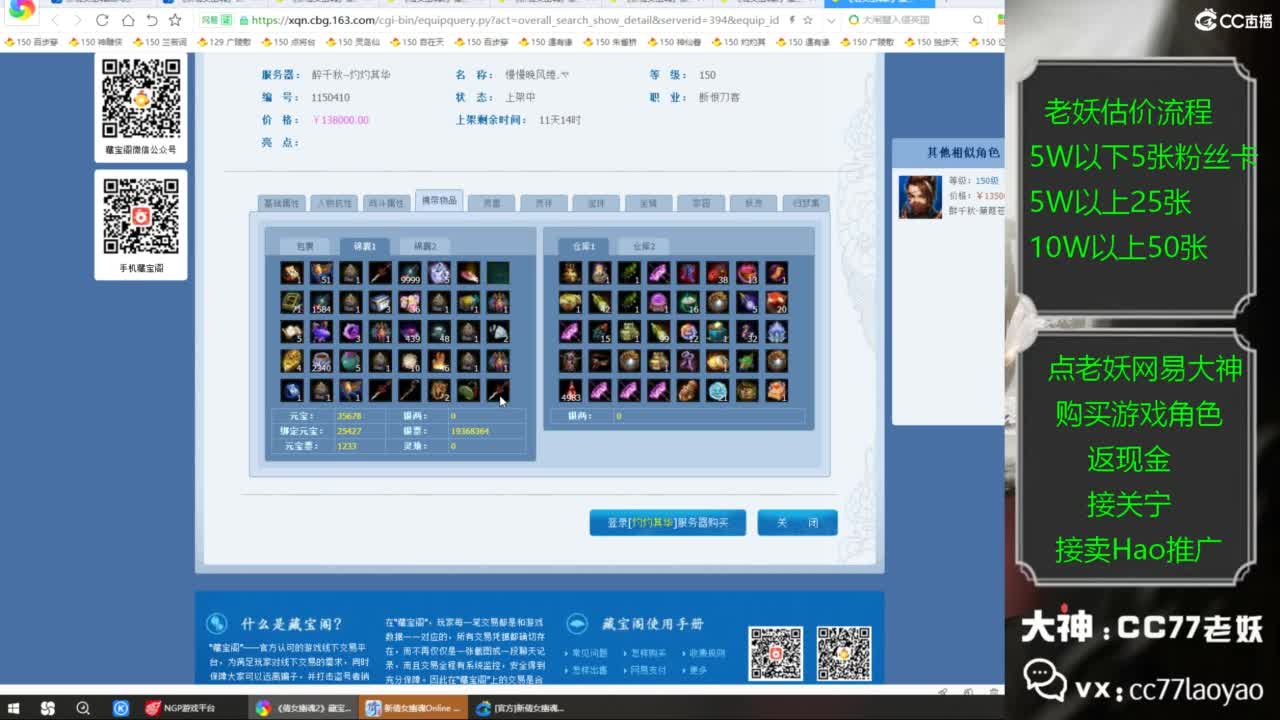Open the 常见问题 help link
The height and width of the screenshot is (720, 1280).
point(589,653)
